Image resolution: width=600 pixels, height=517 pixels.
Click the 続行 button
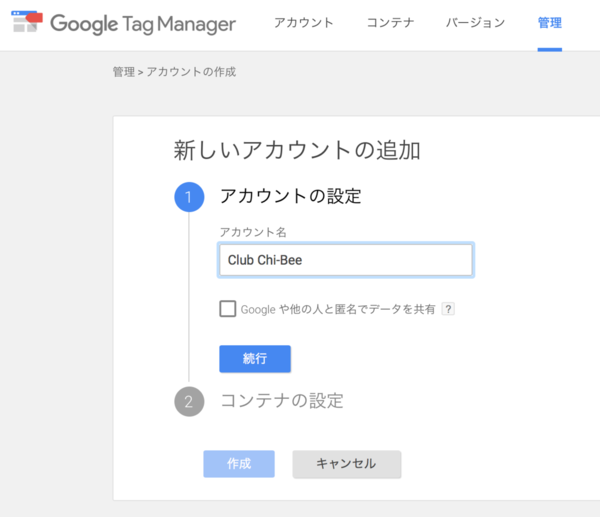[255, 359]
